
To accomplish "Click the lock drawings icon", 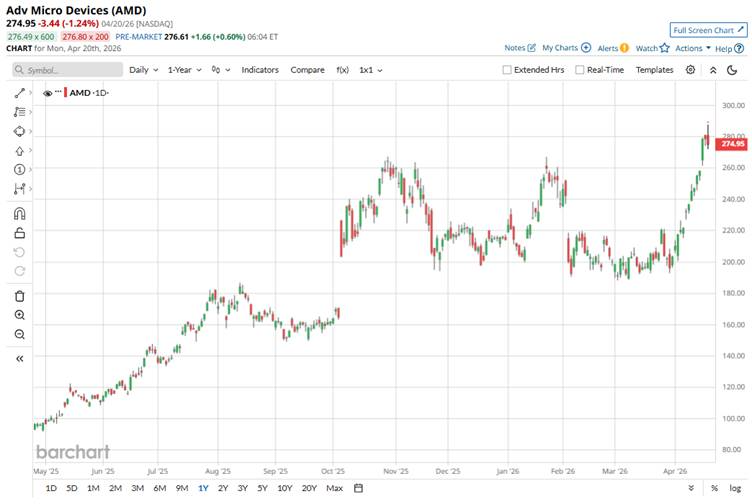I will 19,232.
